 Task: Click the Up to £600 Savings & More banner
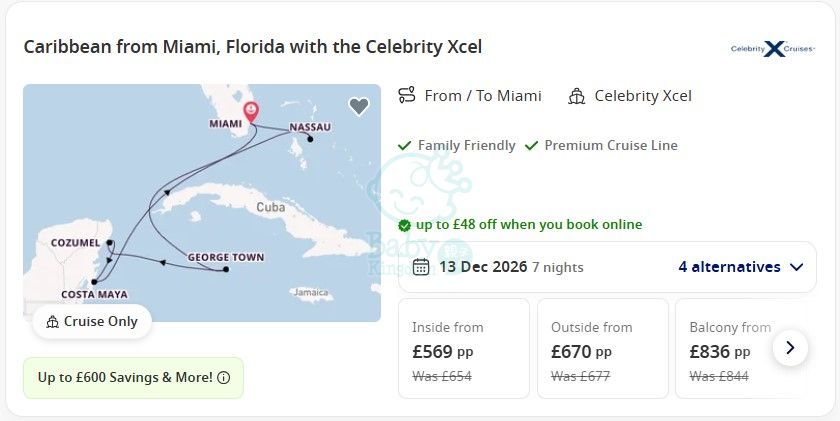click(133, 378)
